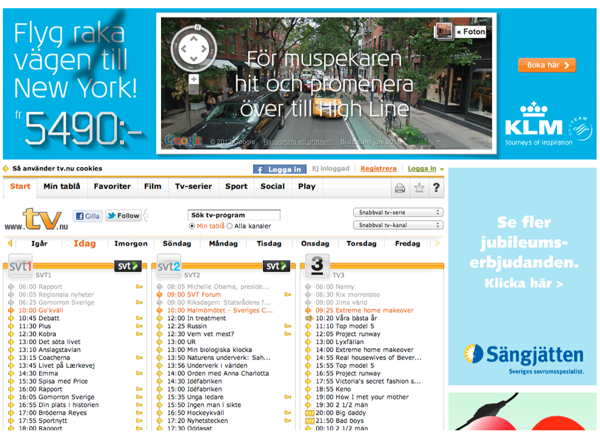The width and height of the screenshot is (600, 435).
Task: Click the SVT1 channel logo
Action: 20,266
